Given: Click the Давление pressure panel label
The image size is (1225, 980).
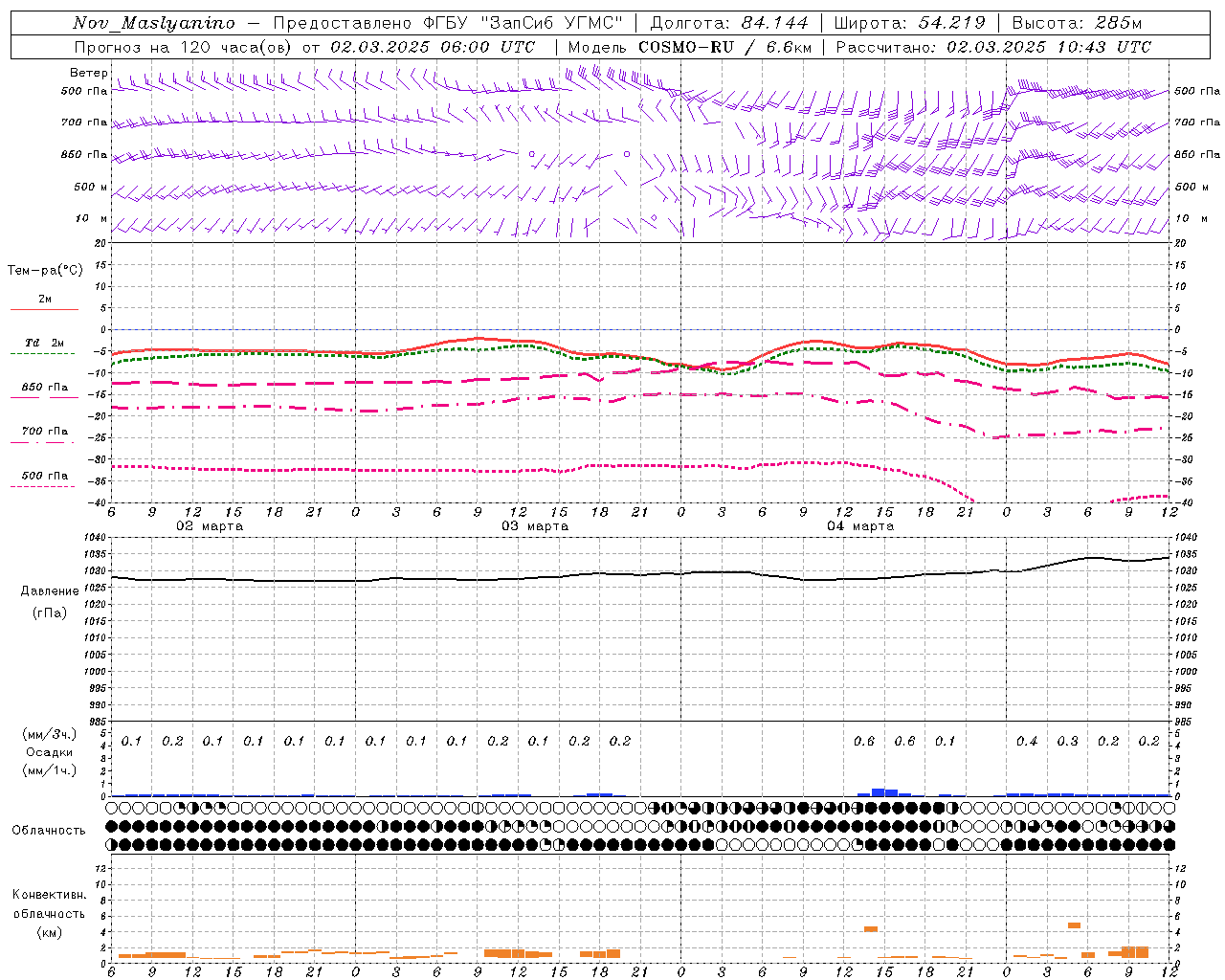Looking at the screenshot, I should pyautogui.click(x=50, y=591).
